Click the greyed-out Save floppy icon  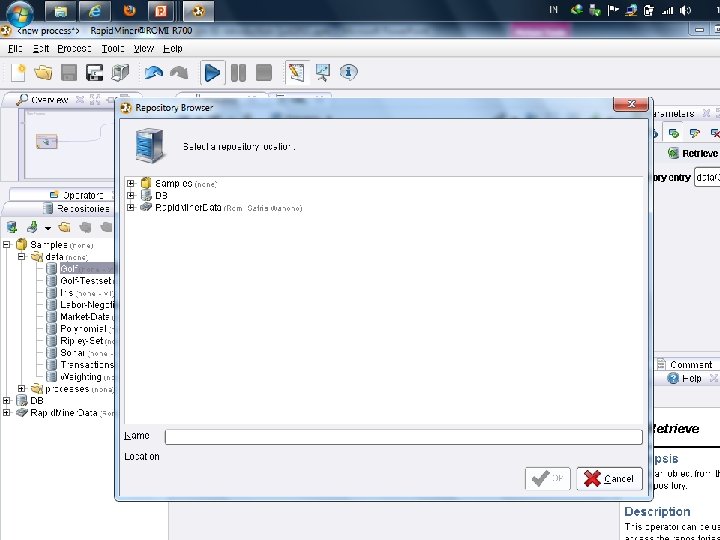click(x=69, y=73)
